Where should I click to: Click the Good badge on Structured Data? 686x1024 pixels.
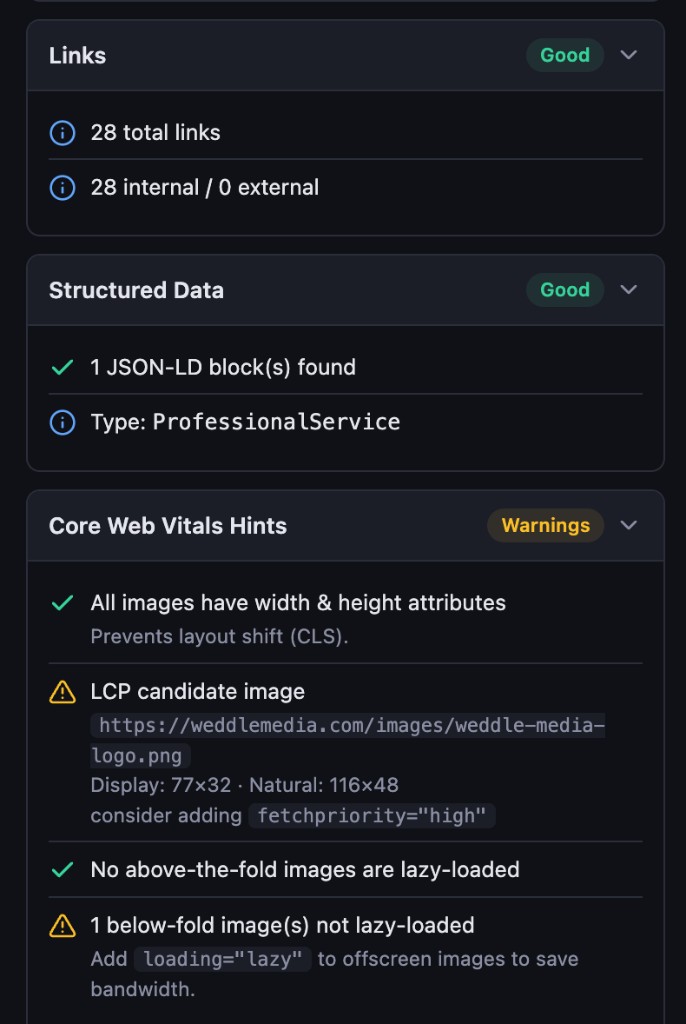coord(565,290)
